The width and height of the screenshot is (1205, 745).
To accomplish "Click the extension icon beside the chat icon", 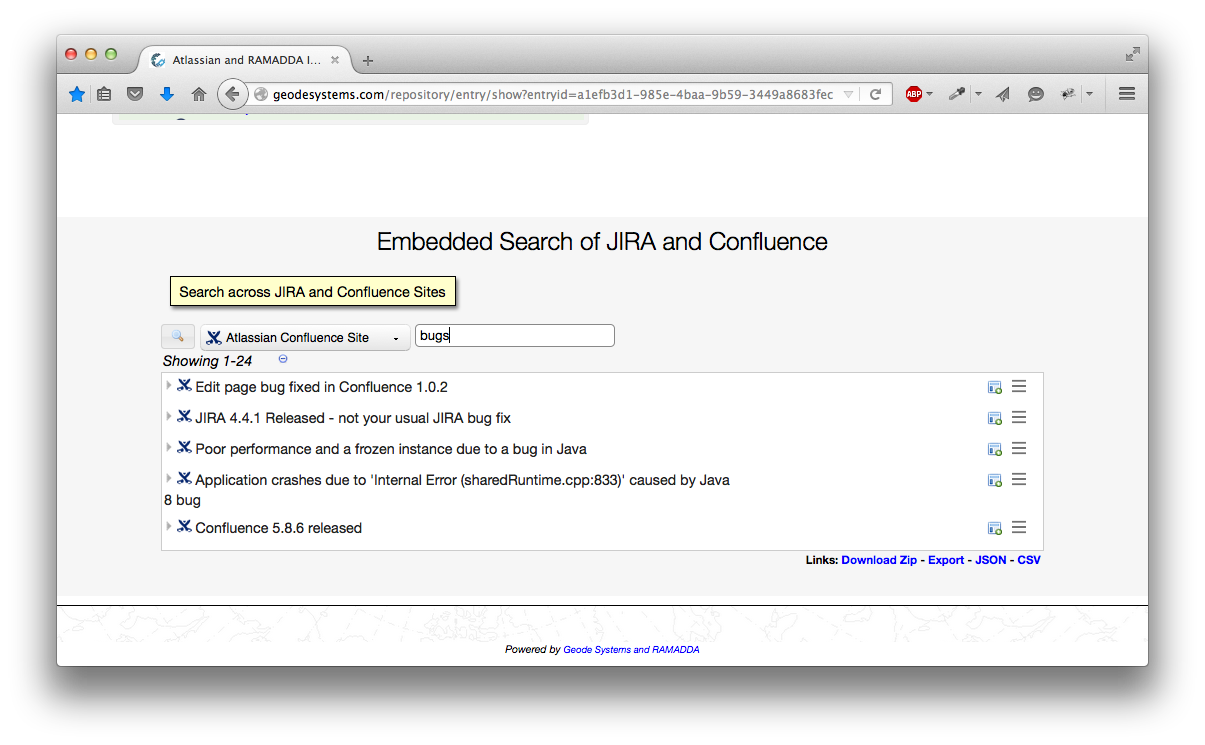I will (x=1068, y=94).
